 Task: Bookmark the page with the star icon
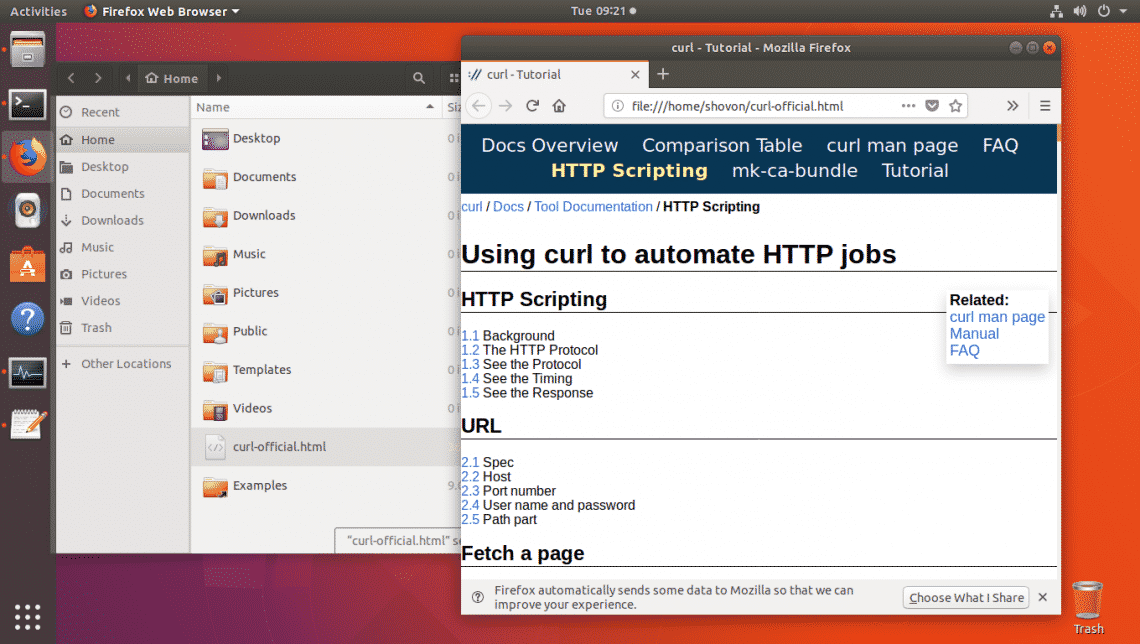point(955,105)
